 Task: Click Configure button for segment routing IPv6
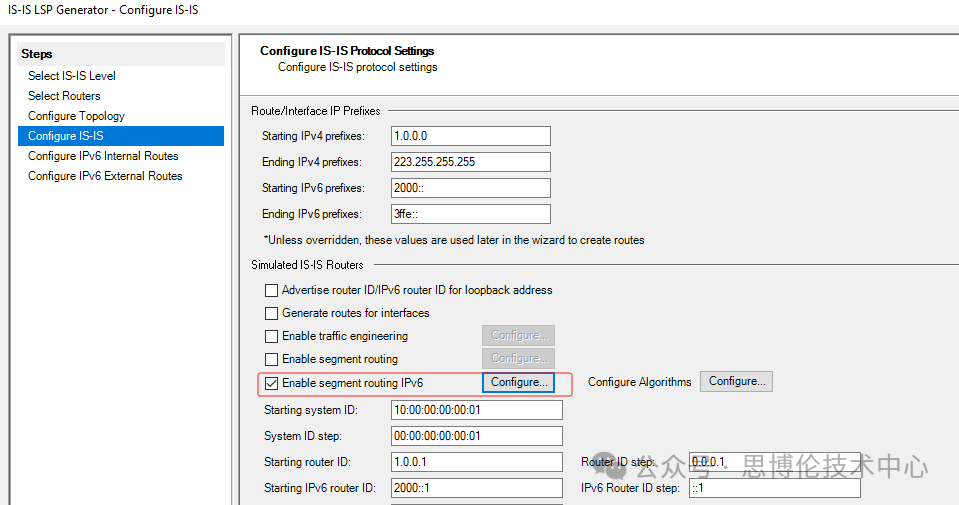tap(519, 382)
